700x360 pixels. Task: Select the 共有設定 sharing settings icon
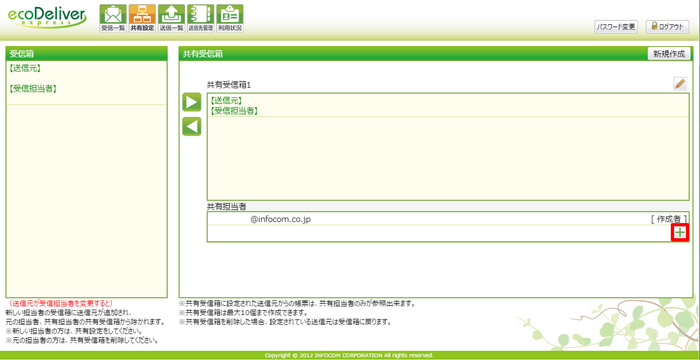point(142,18)
